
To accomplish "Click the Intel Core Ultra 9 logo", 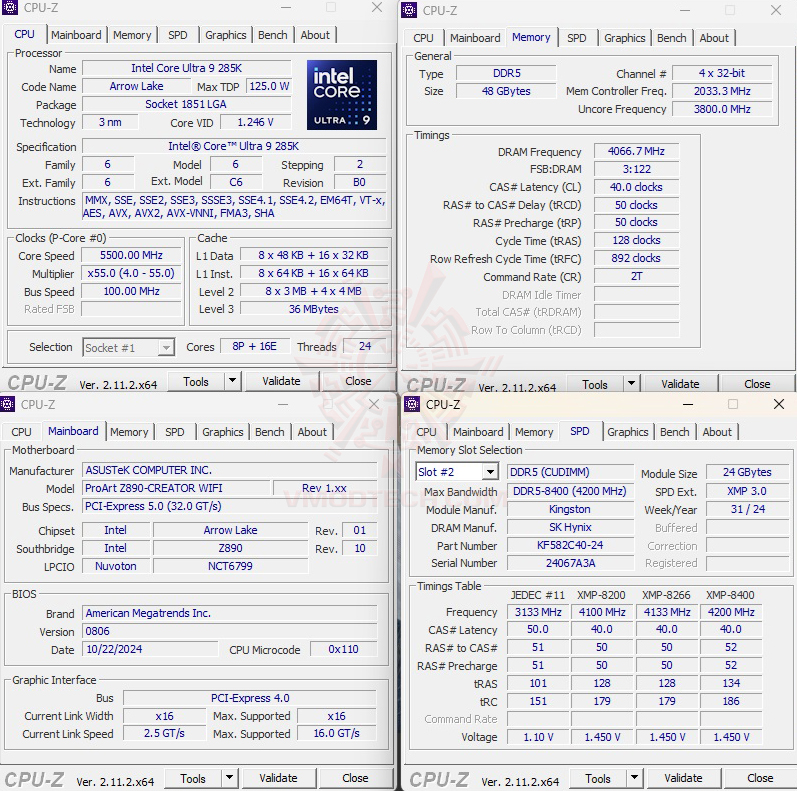I will pyautogui.click(x=342, y=95).
